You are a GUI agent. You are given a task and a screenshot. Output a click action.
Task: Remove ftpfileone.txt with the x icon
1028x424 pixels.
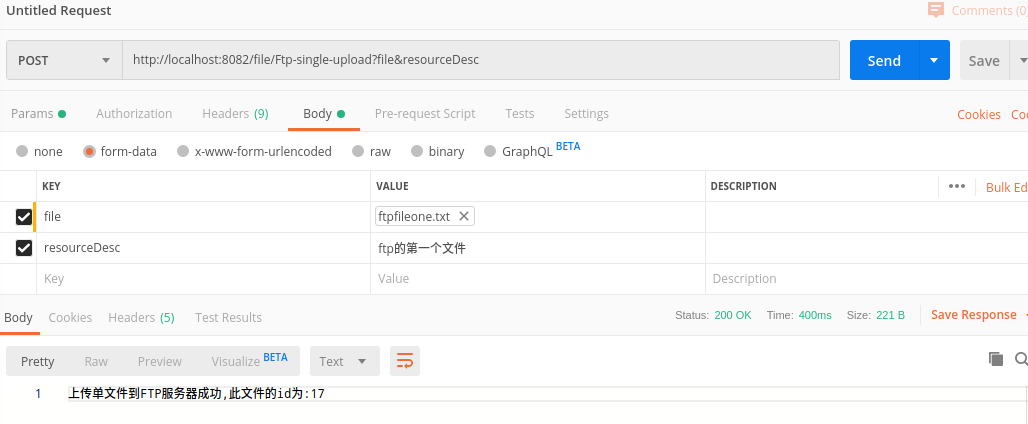pyautogui.click(x=464, y=216)
